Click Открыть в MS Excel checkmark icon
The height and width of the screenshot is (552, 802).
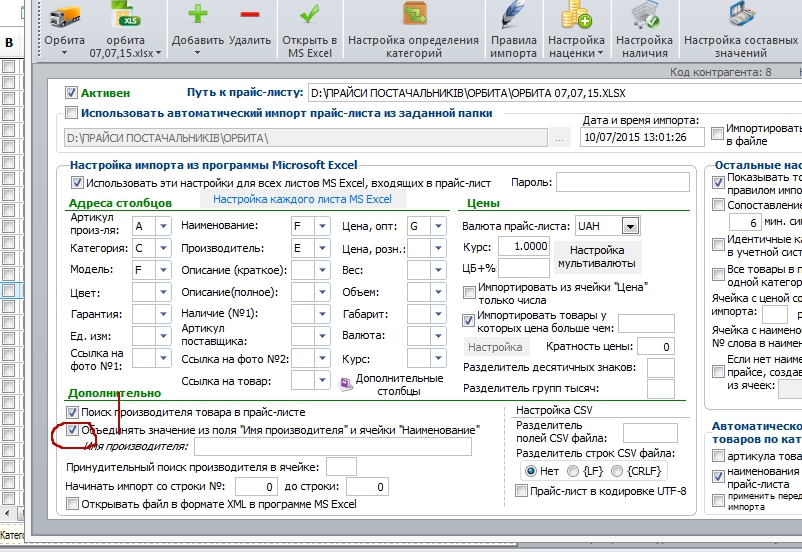[x=309, y=14]
